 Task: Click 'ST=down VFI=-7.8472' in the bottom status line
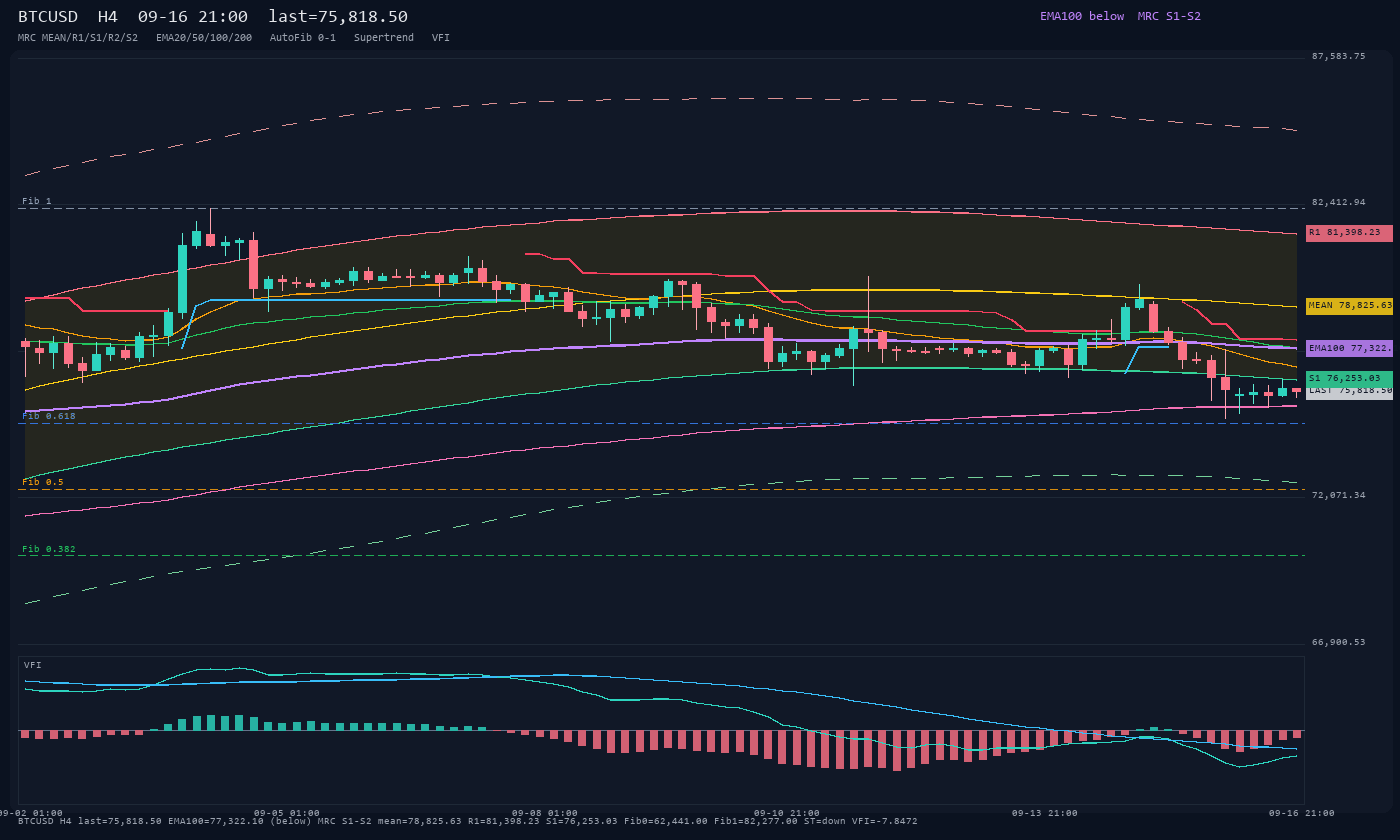[x=857, y=821]
